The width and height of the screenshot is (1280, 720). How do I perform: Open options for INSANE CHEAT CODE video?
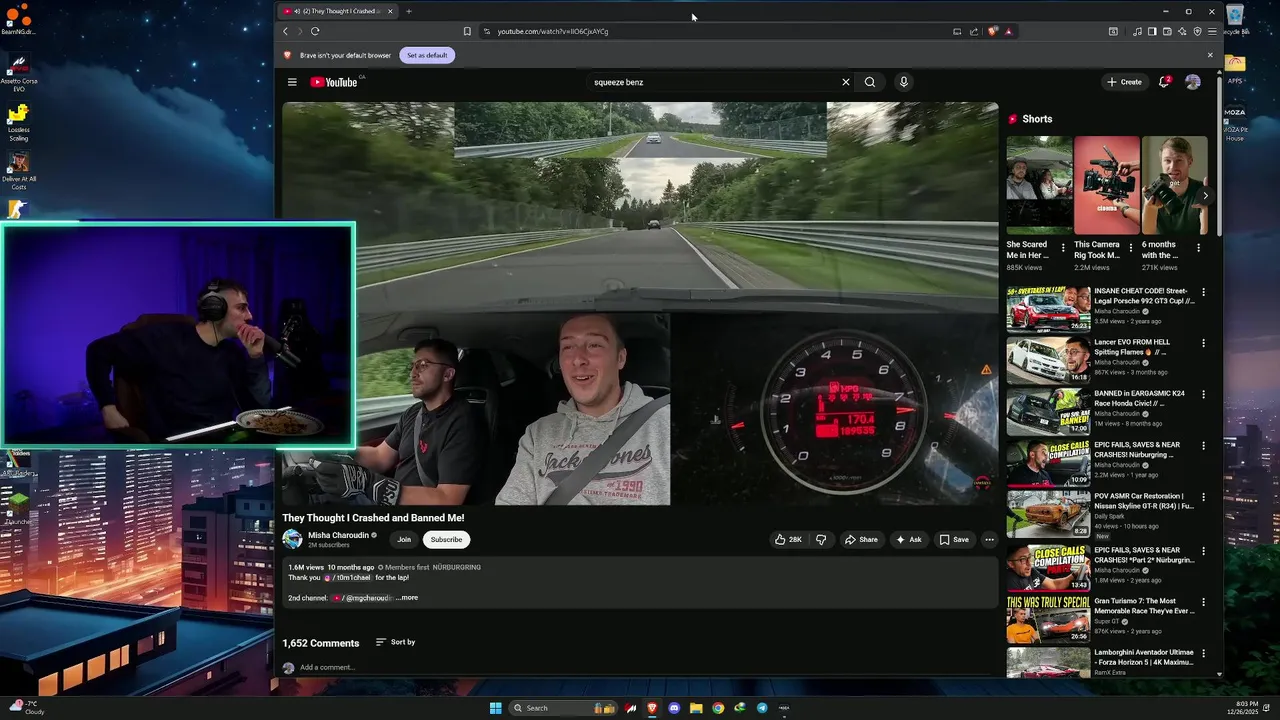click(x=1203, y=292)
